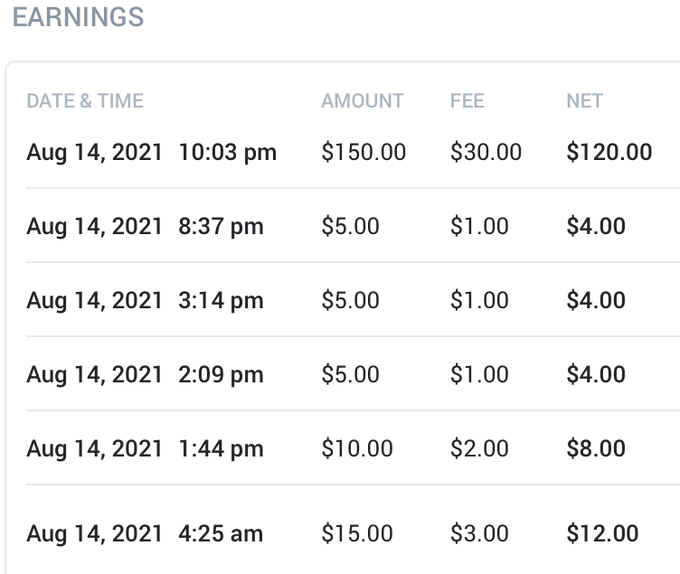Click the $8.00 net value
680x574 pixels.
(596, 448)
